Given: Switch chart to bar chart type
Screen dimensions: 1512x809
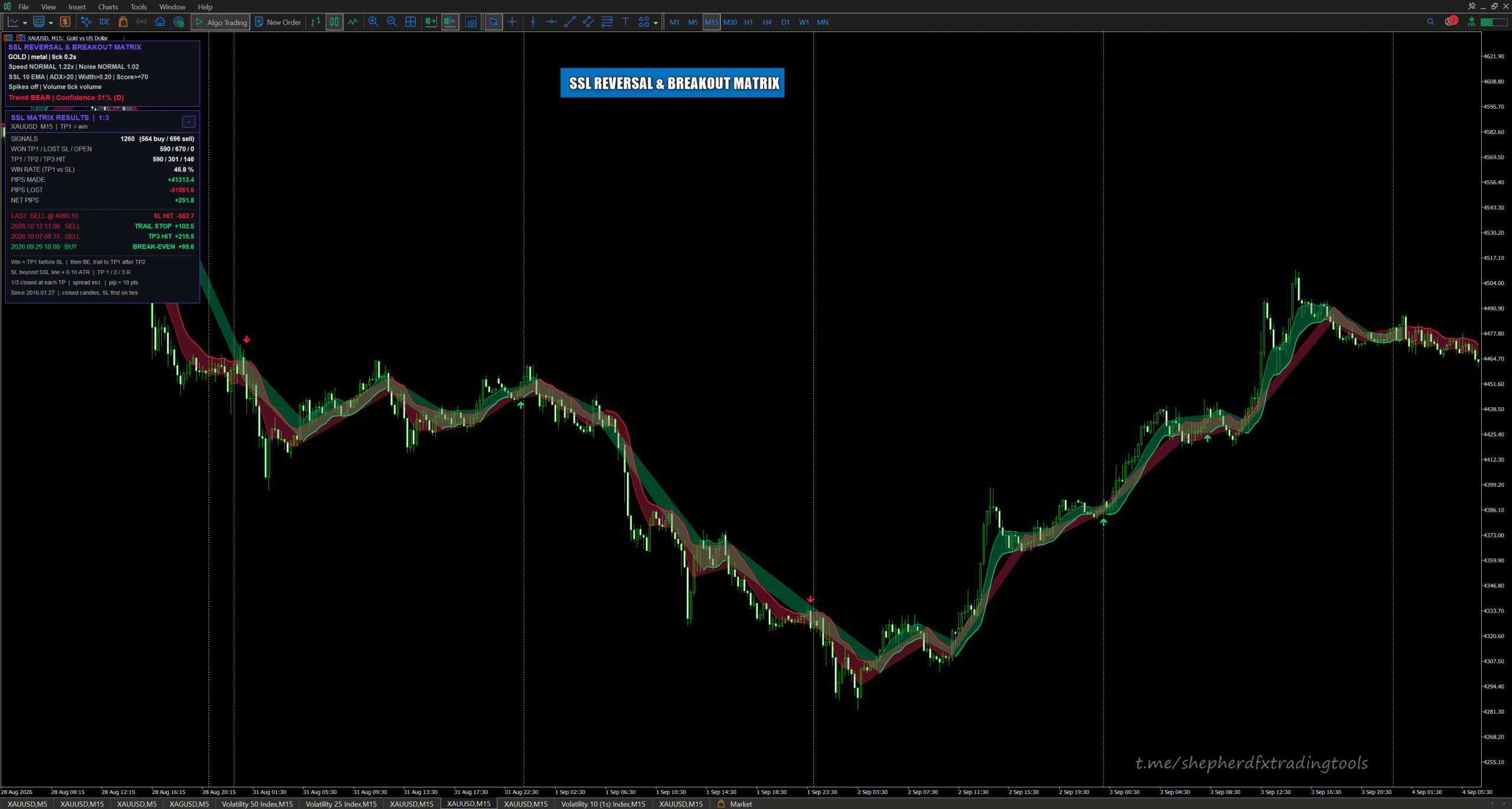Looking at the screenshot, I should tap(316, 22).
